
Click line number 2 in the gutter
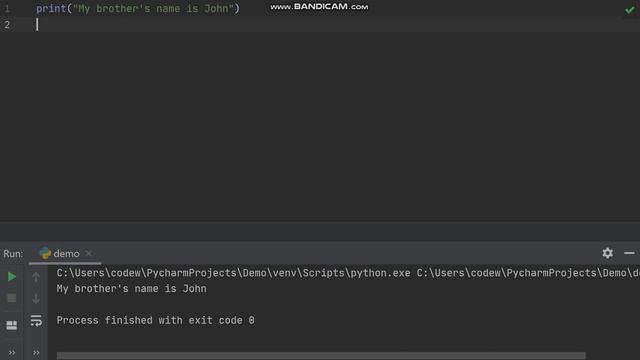(x=7, y=25)
